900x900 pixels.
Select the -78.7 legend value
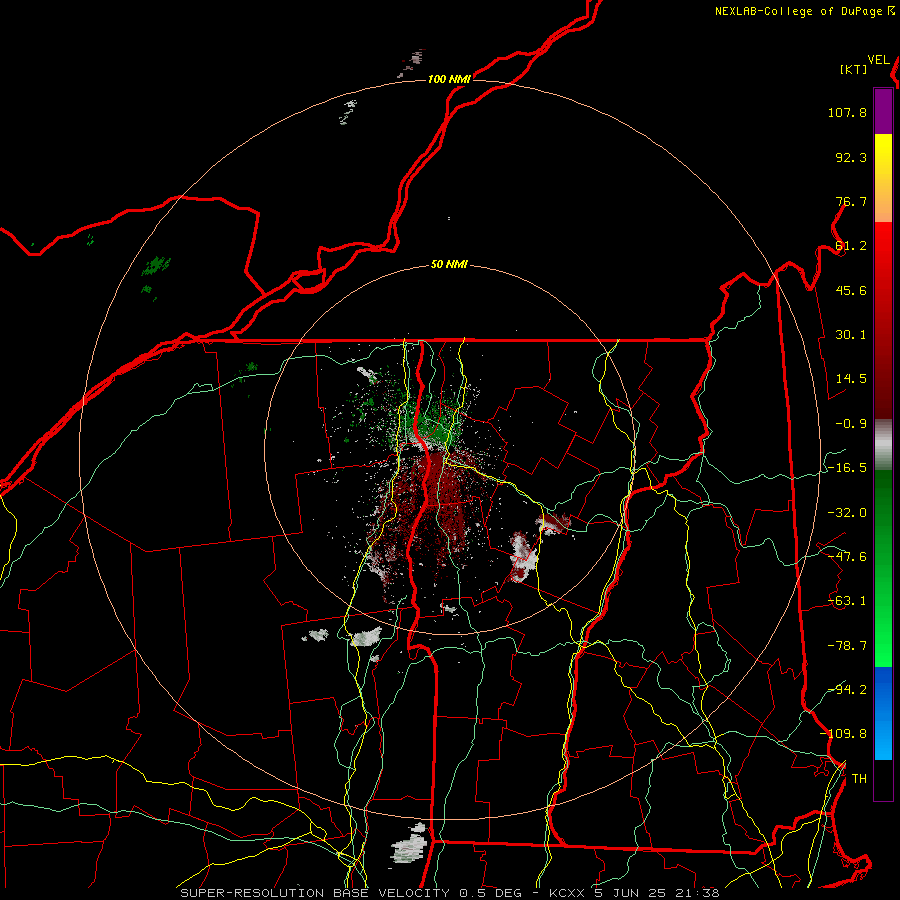tap(847, 646)
